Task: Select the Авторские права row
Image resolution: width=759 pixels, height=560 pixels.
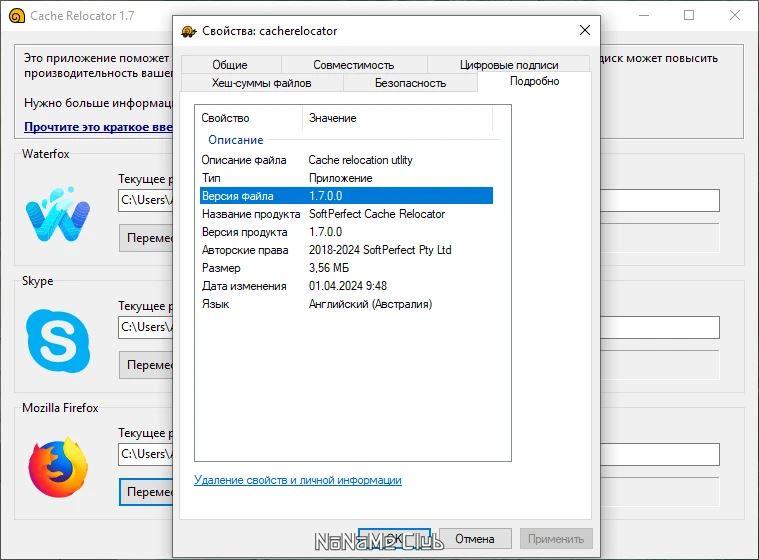Action: coord(346,250)
